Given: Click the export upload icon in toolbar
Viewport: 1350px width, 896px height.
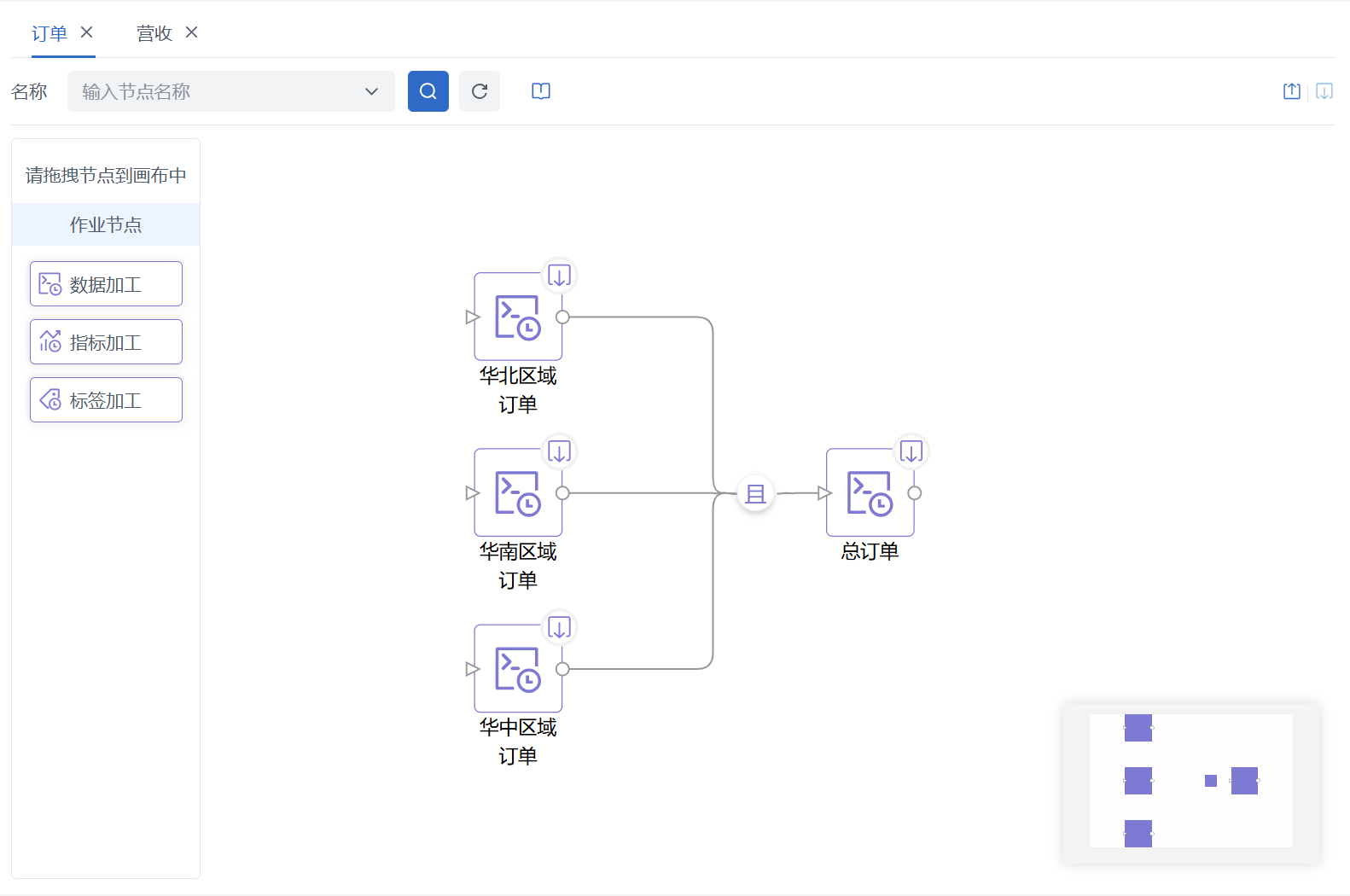Looking at the screenshot, I should 1291,91.
